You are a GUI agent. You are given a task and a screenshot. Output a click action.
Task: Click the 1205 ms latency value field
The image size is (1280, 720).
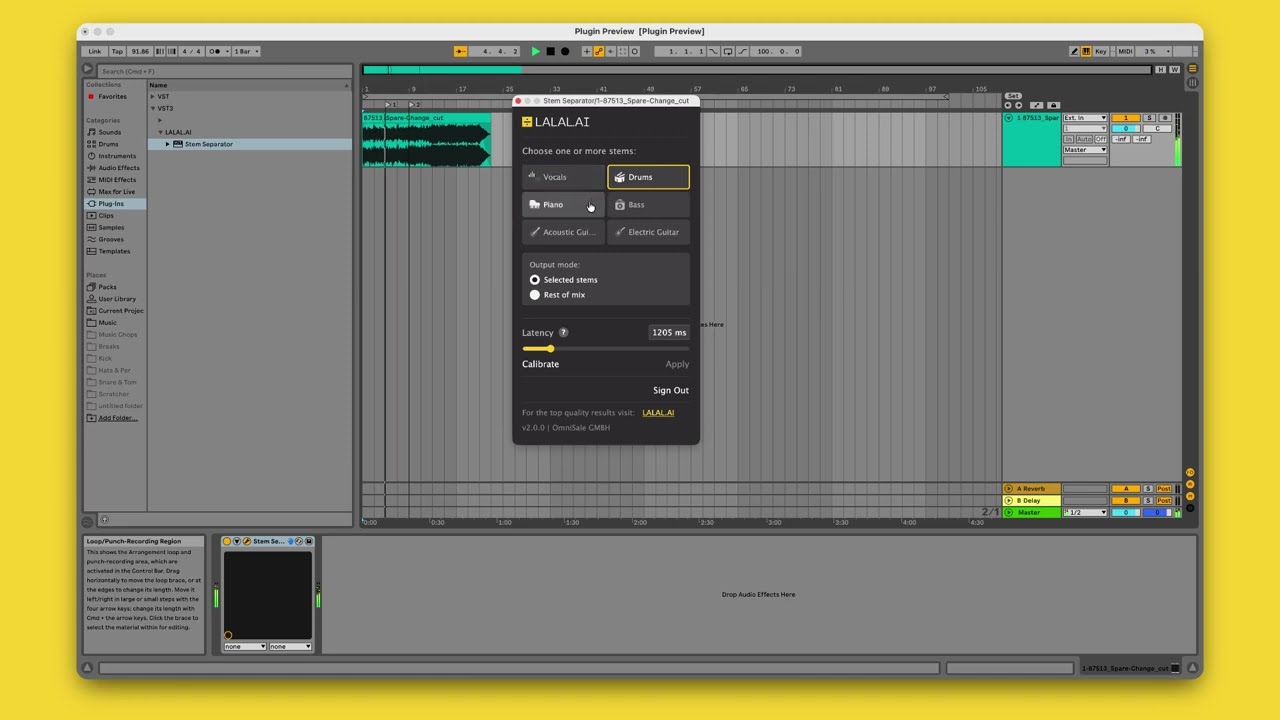669,333
